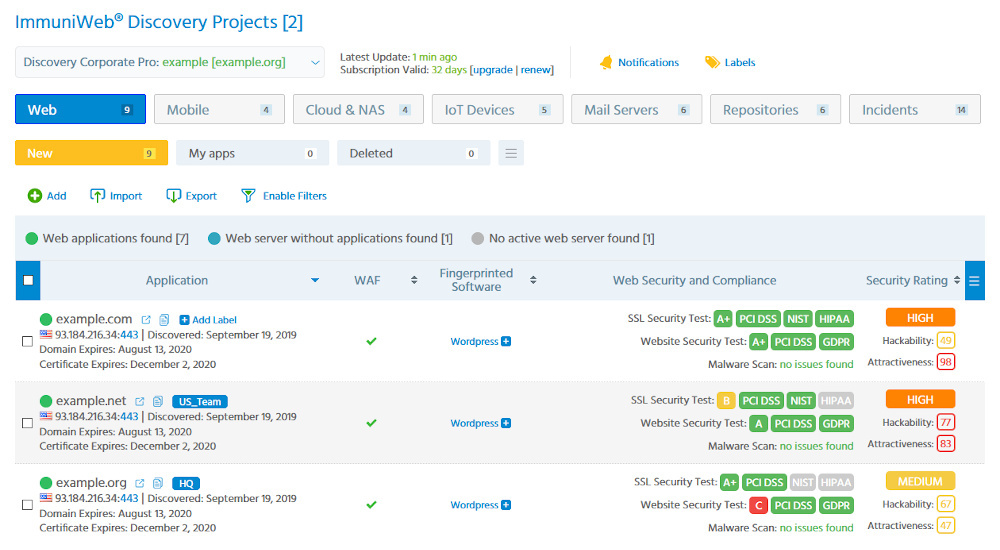Open the Labels tag icon

pyautogui.click(x=712, y=62)
